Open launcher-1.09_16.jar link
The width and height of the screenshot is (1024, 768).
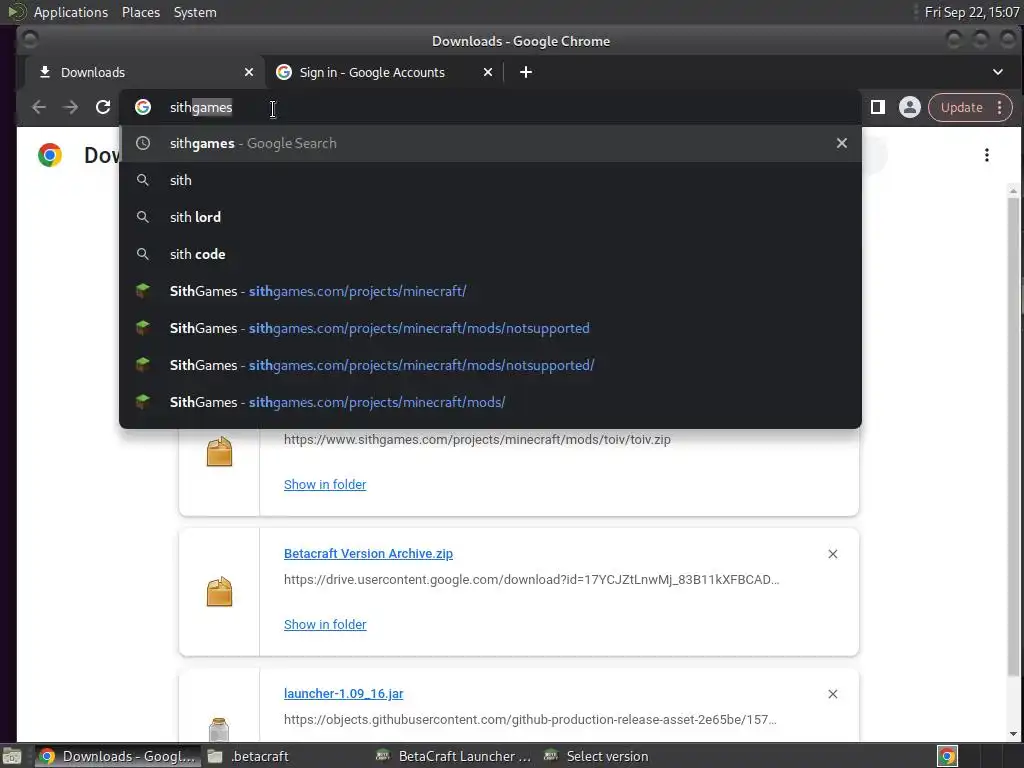point(344,694)
